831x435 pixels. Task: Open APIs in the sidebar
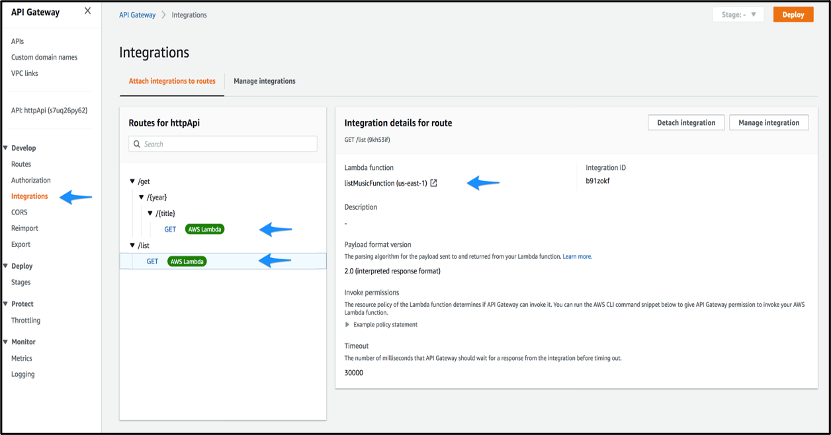click(x=17, y=41)
